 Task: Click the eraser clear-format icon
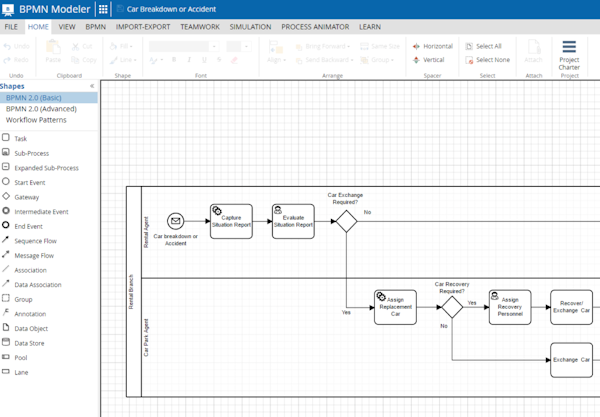click(234, 60)
